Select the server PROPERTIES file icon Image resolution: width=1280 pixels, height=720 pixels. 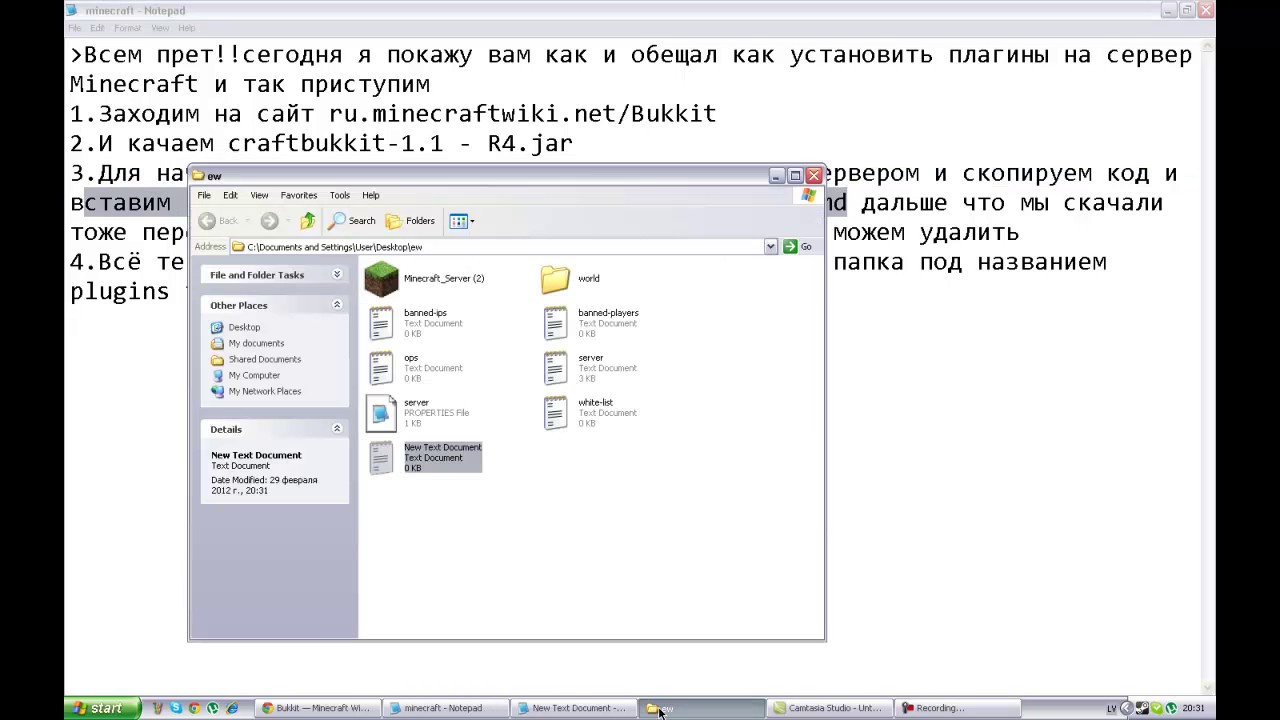tap(381, 413)
